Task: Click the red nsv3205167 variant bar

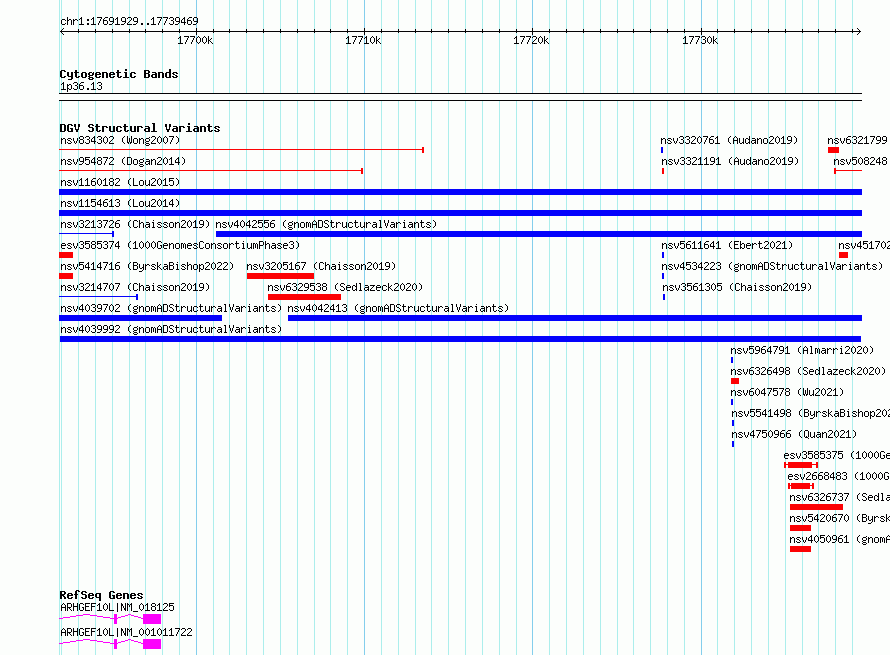Action: pos(280,276)
